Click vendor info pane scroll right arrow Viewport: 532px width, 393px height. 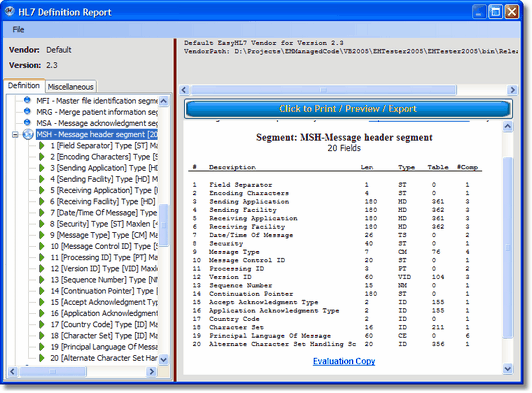[x=512, y=90]
